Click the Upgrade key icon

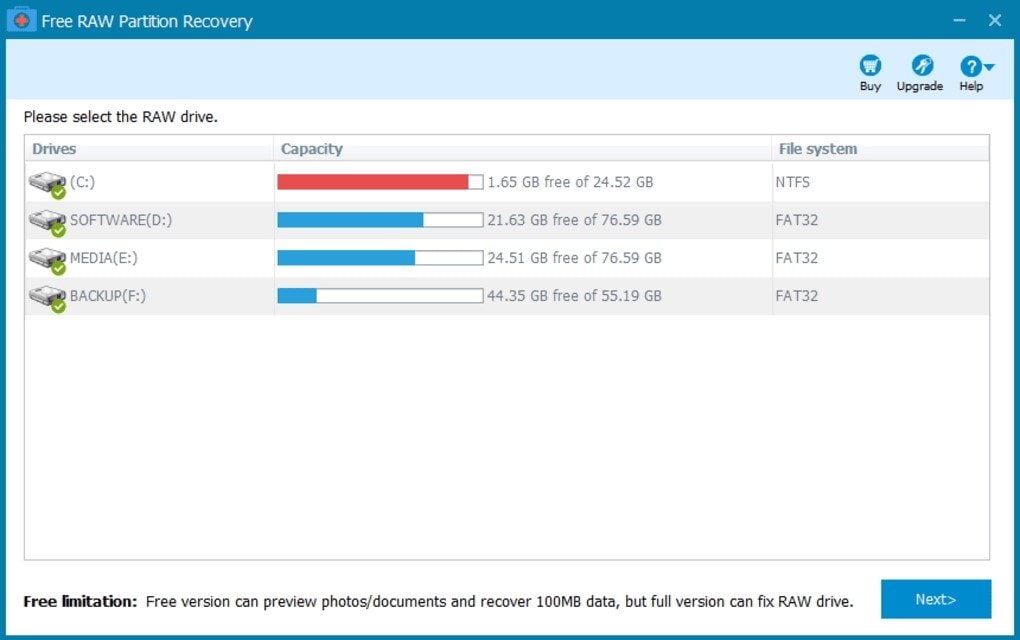(922, 66)
